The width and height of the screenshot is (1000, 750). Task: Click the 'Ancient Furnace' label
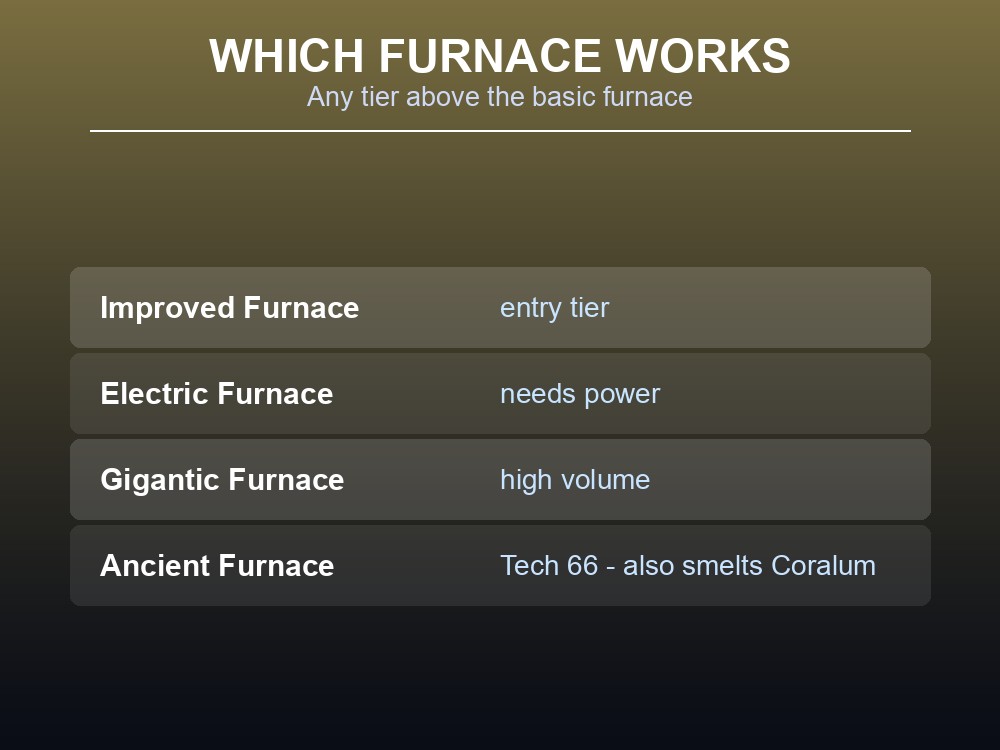click(x=217, y=566)
